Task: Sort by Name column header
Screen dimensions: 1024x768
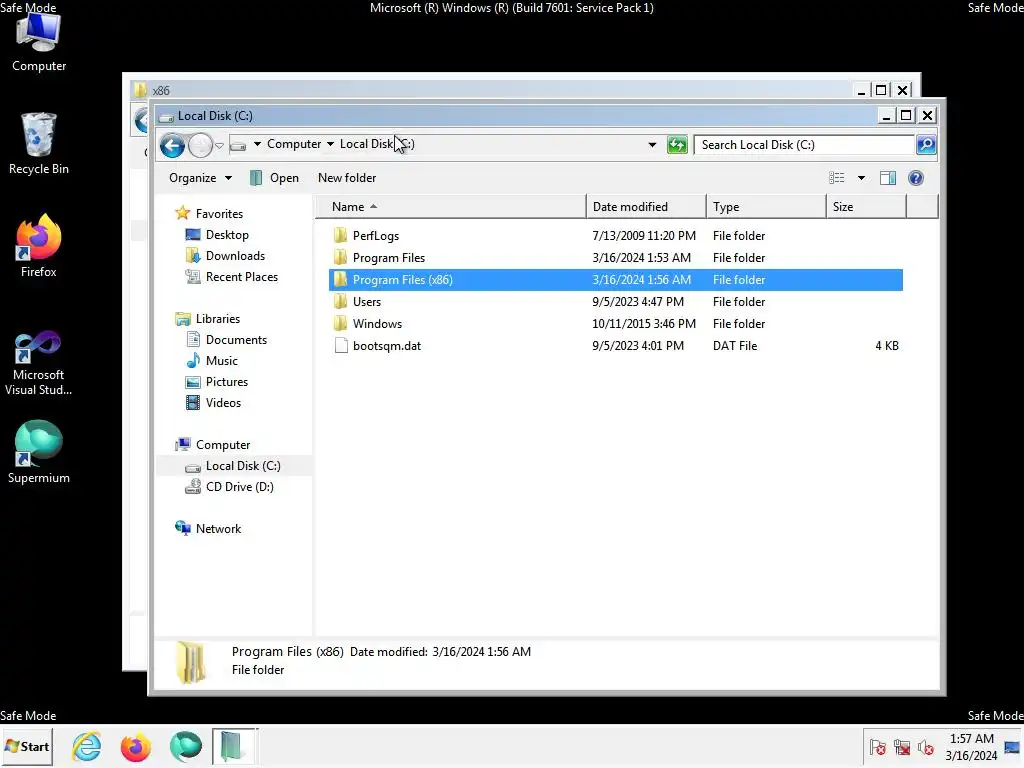Action: (x=451, y=207)
